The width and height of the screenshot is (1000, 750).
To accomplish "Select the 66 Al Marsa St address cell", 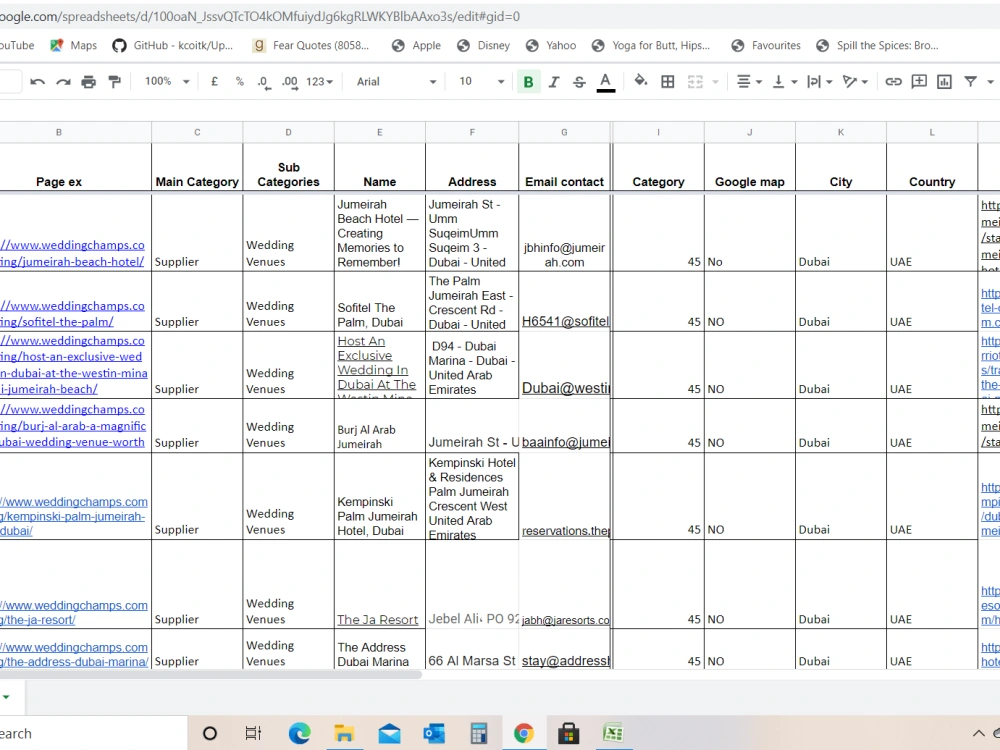I will [x=472, y=649].
